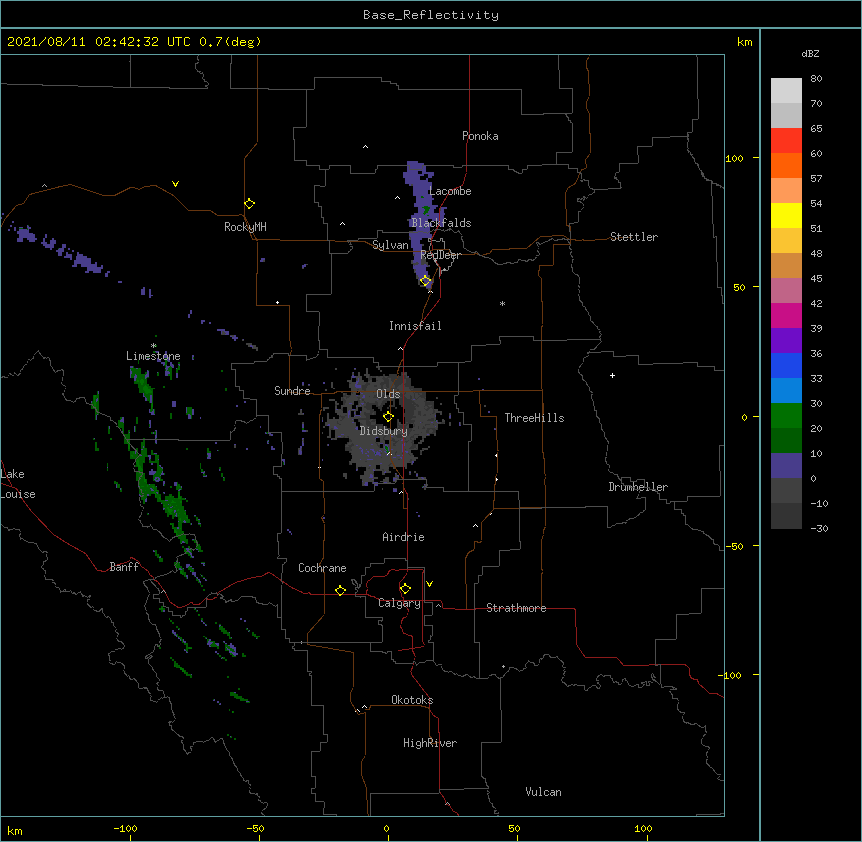This screenshot has height=842, width=862.
Task: Click the Strathmore label
Action: [x=516, y=608]
